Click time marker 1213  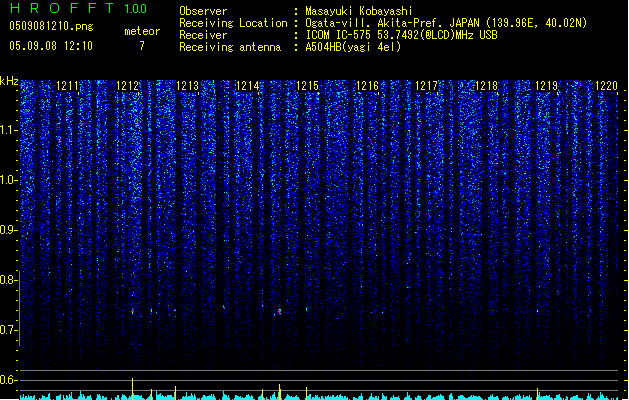(188, 86)
